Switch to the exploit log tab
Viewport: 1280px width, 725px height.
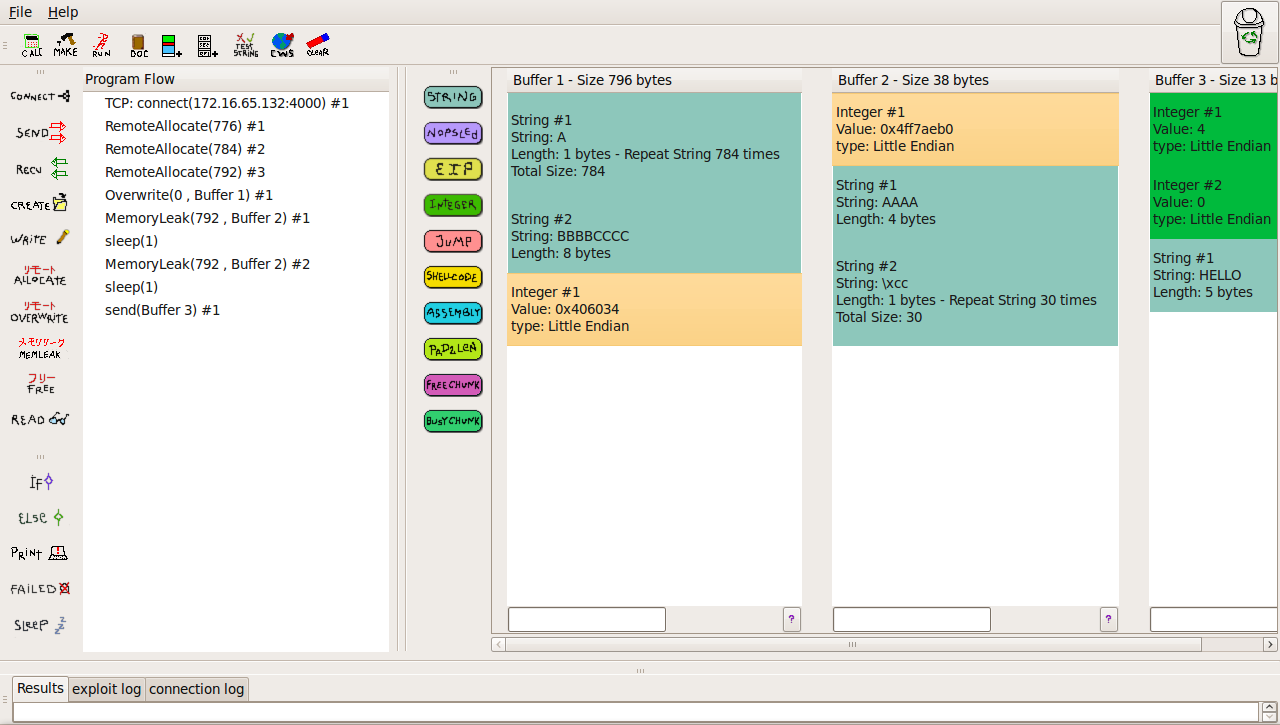pos(106,689)
